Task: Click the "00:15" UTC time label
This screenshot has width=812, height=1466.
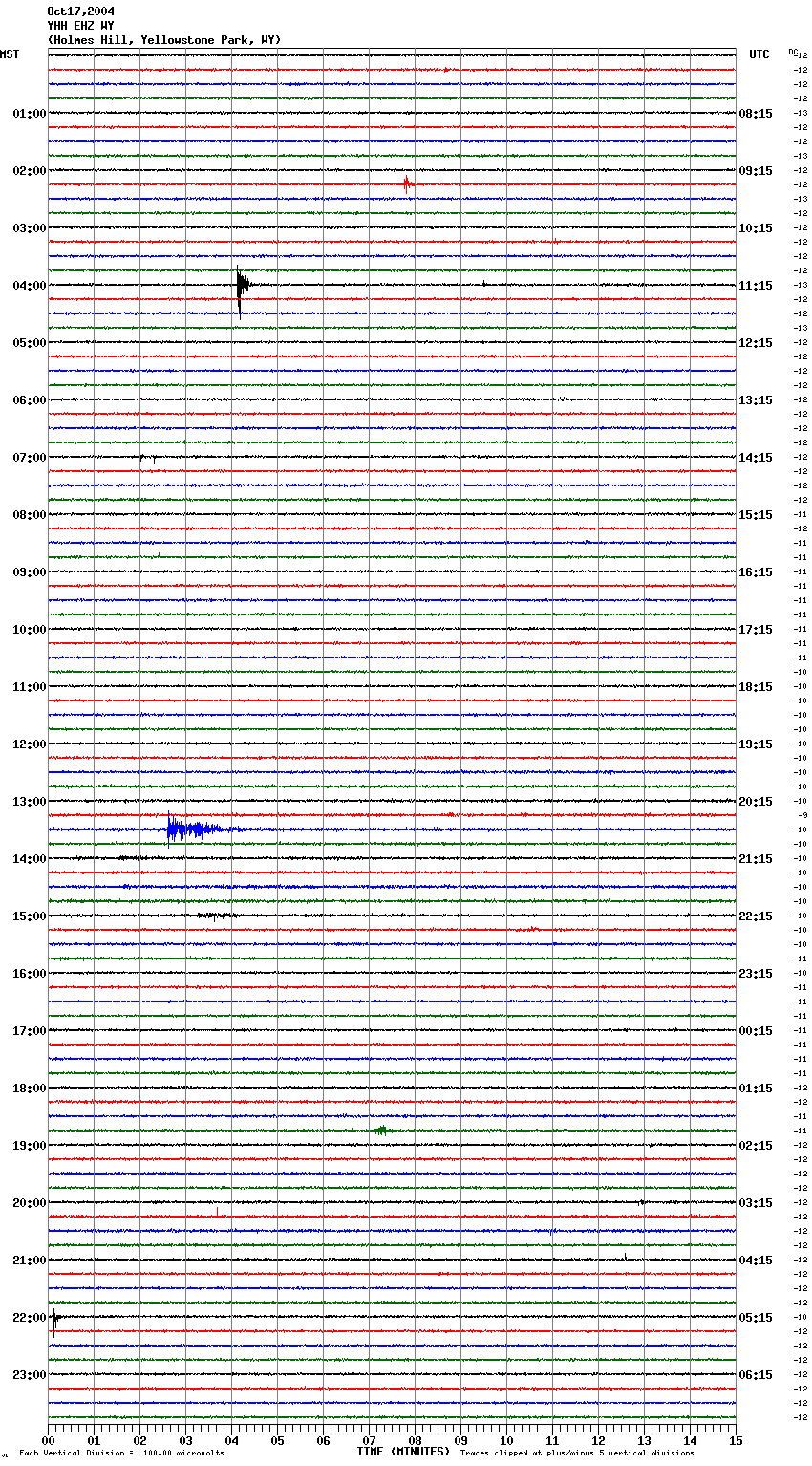Action: point(756,1031)
